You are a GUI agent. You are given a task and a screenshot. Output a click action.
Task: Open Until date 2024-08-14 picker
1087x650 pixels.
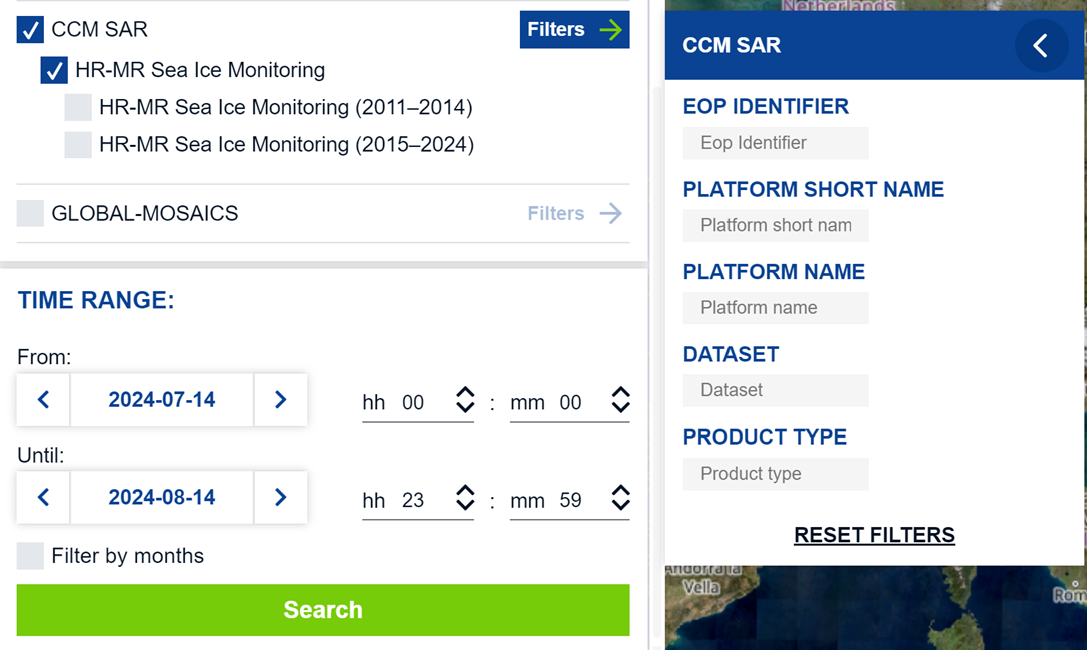[x=162, y=498]
